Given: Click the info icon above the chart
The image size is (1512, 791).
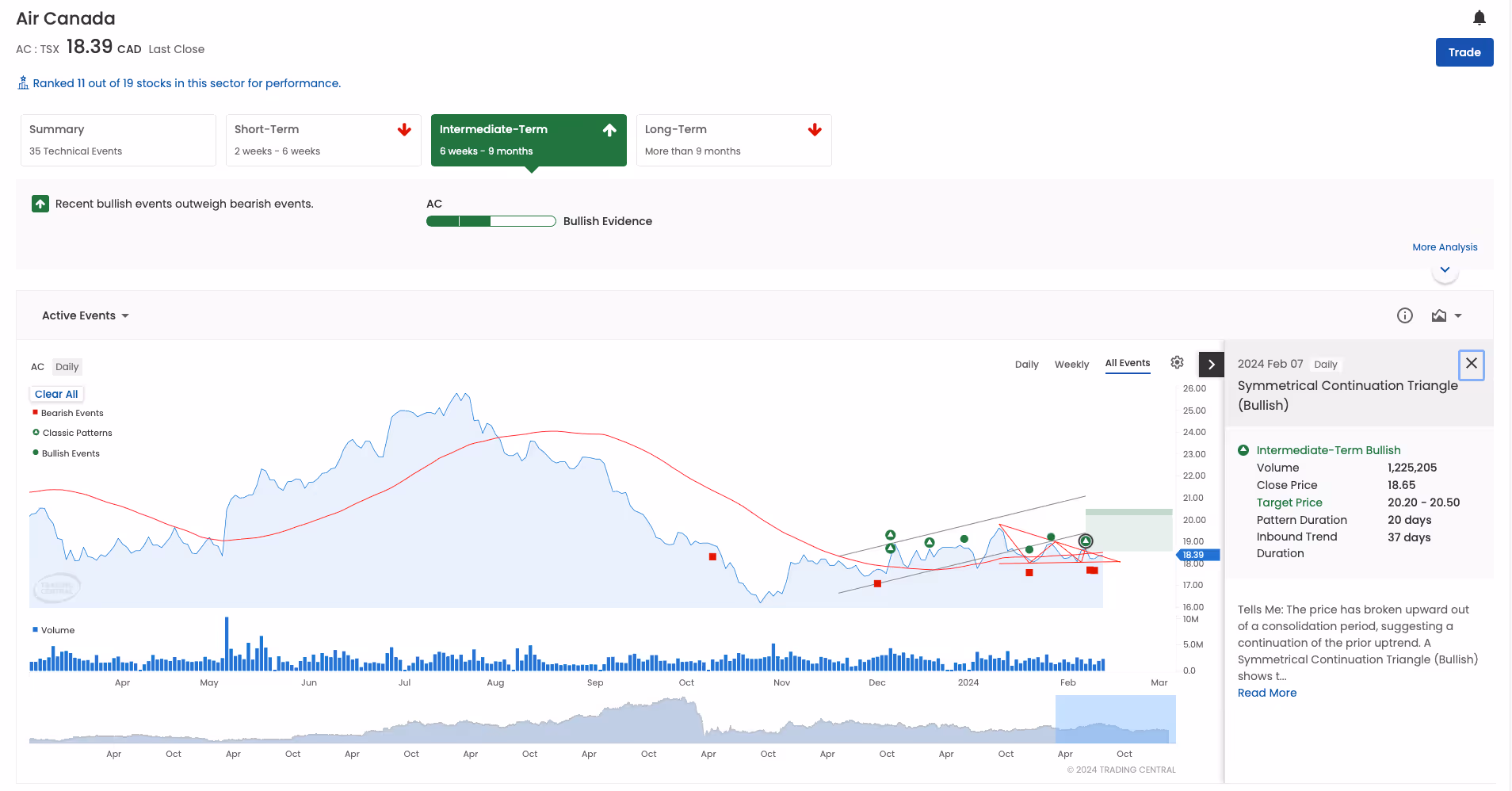Looking at the screenshot, I should pos(1404,315).
